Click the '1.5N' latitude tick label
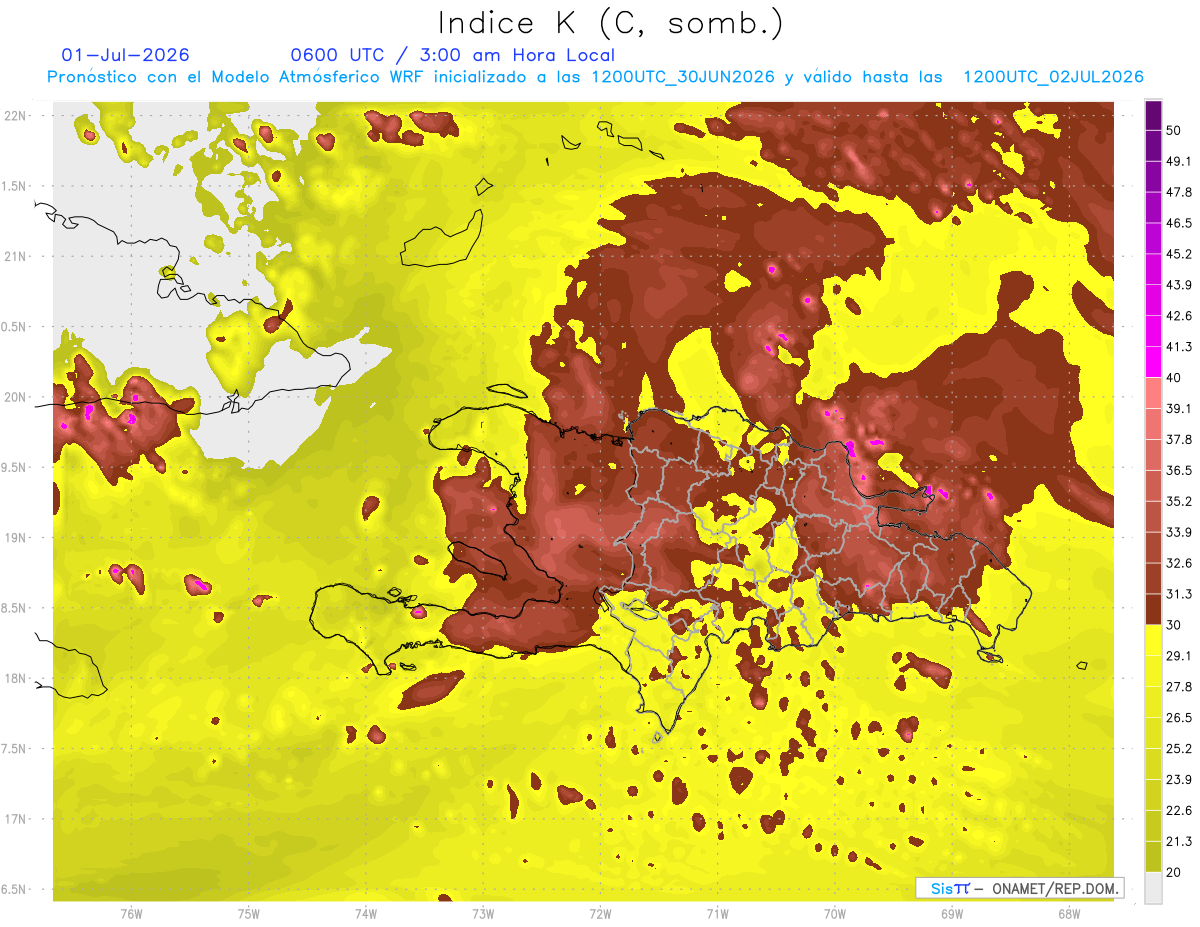Screen dimensions: 1200x927 tap(16, 186)
